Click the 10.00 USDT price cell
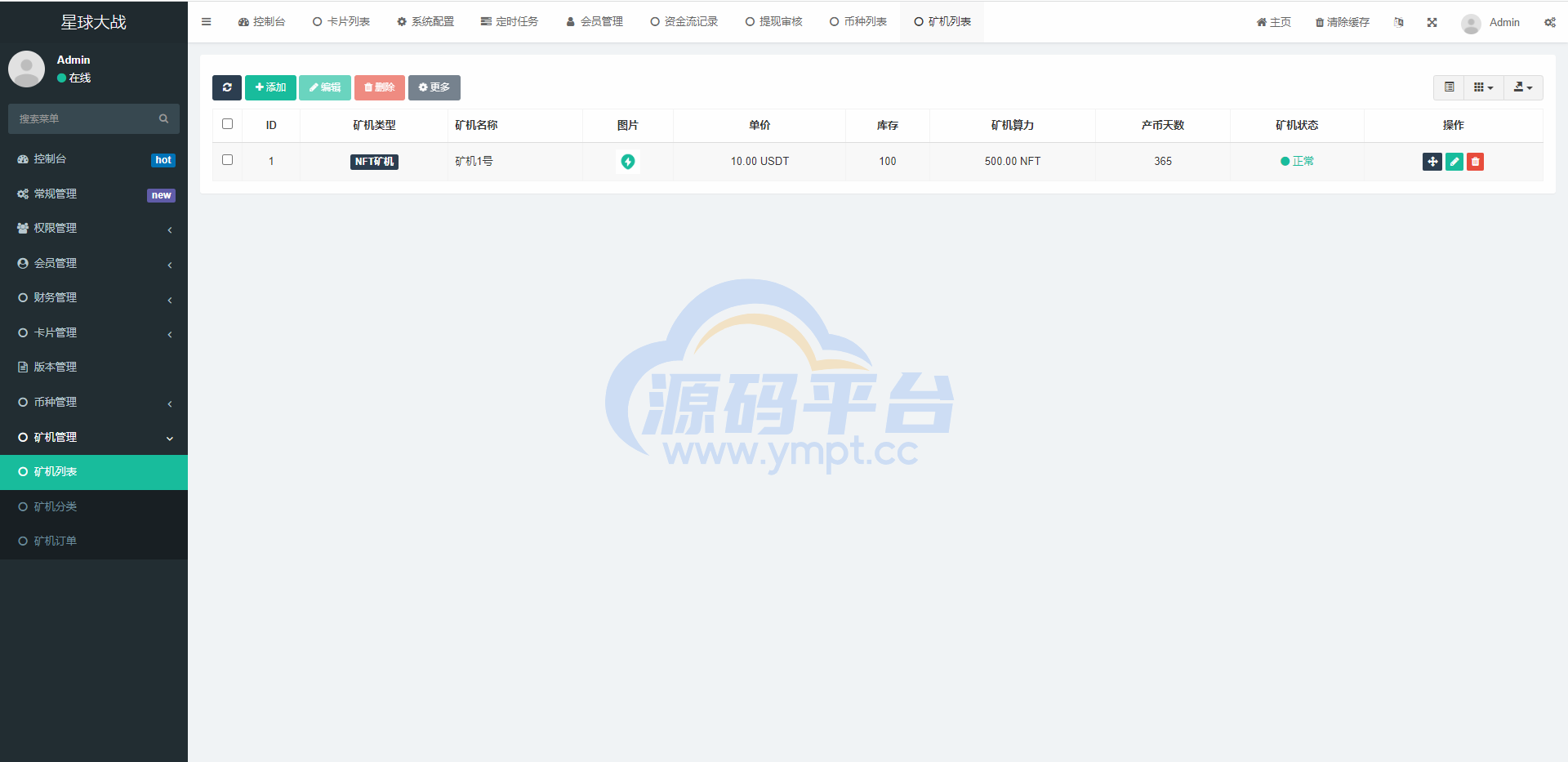The image size is (1568, 762). pos(759,162)
